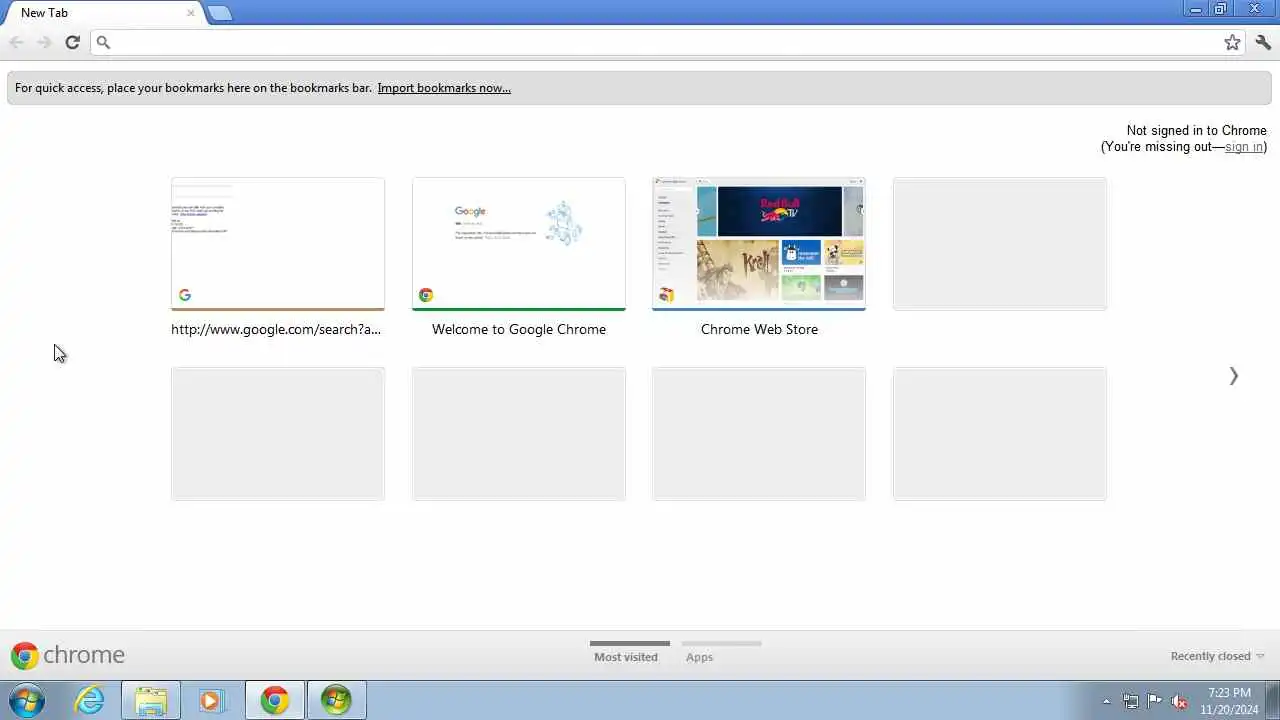Open Welcome to Google Chrome thumbnail
Image resolution: width=1280 pixels, height=720 pixels.
[519, 244]
